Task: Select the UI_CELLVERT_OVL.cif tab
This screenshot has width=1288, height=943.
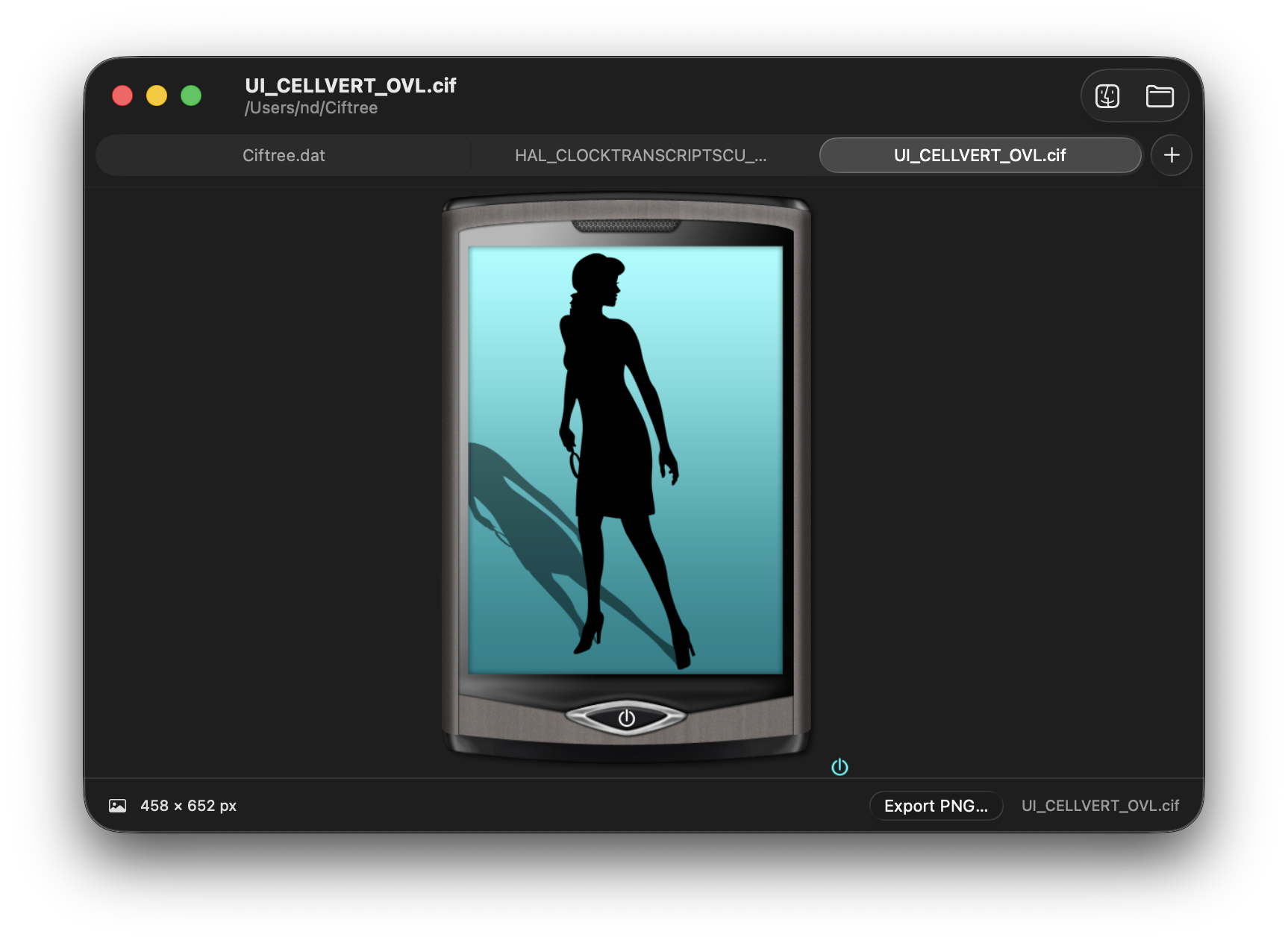Action: tap(980, 155)
